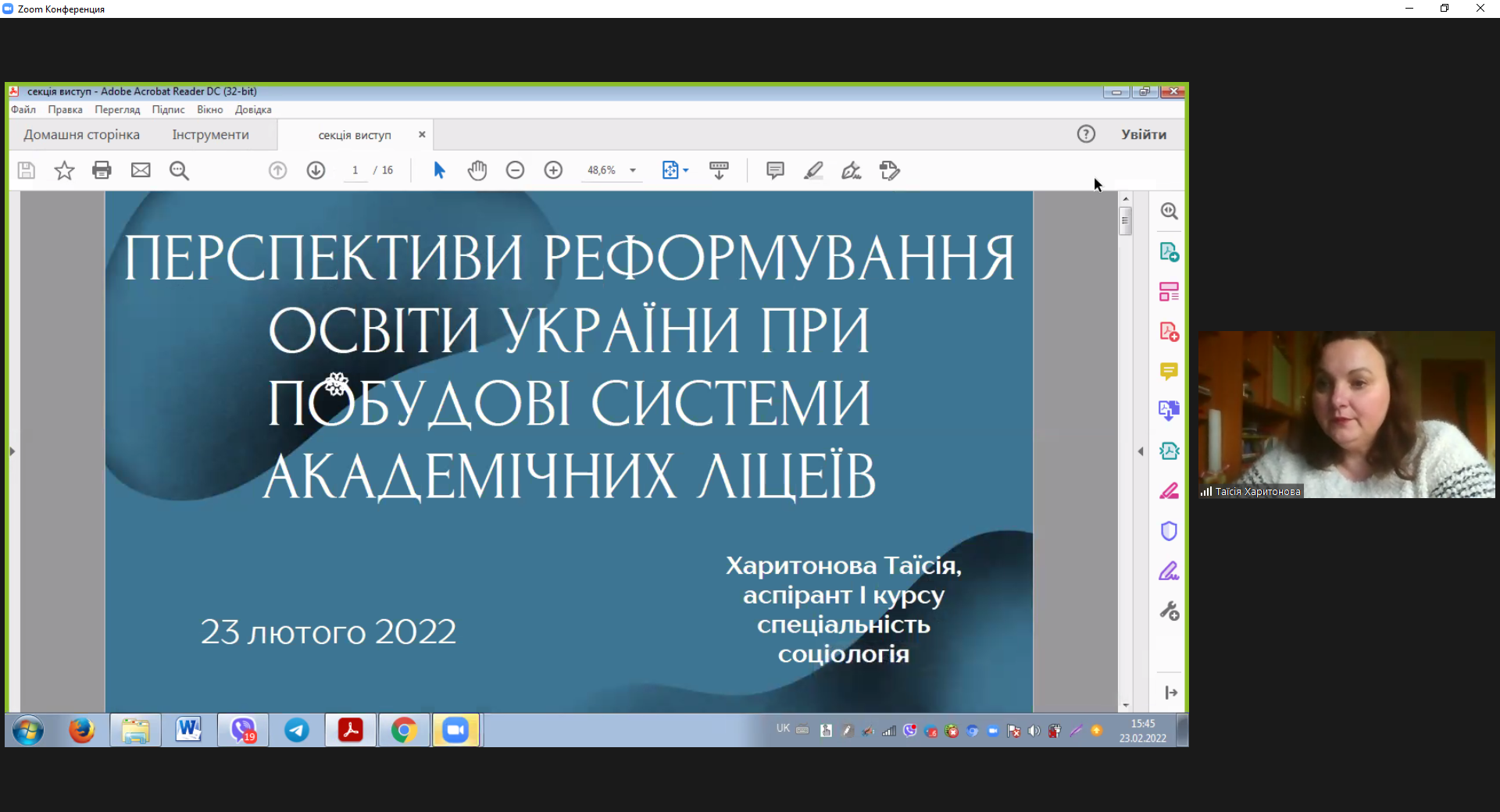Select the секція виступ document tab
The height and width of the screenshot is (812, 1500).
click(355, 135)
